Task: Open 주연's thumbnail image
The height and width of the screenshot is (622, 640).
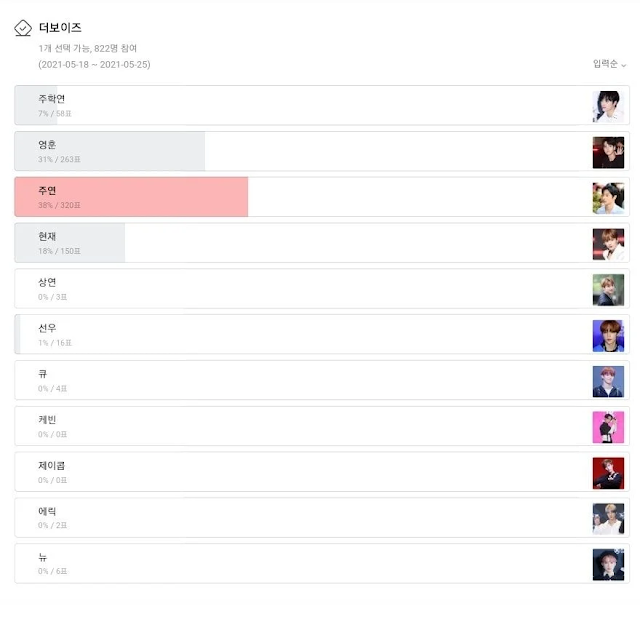Action: click(x=608, y=198)
